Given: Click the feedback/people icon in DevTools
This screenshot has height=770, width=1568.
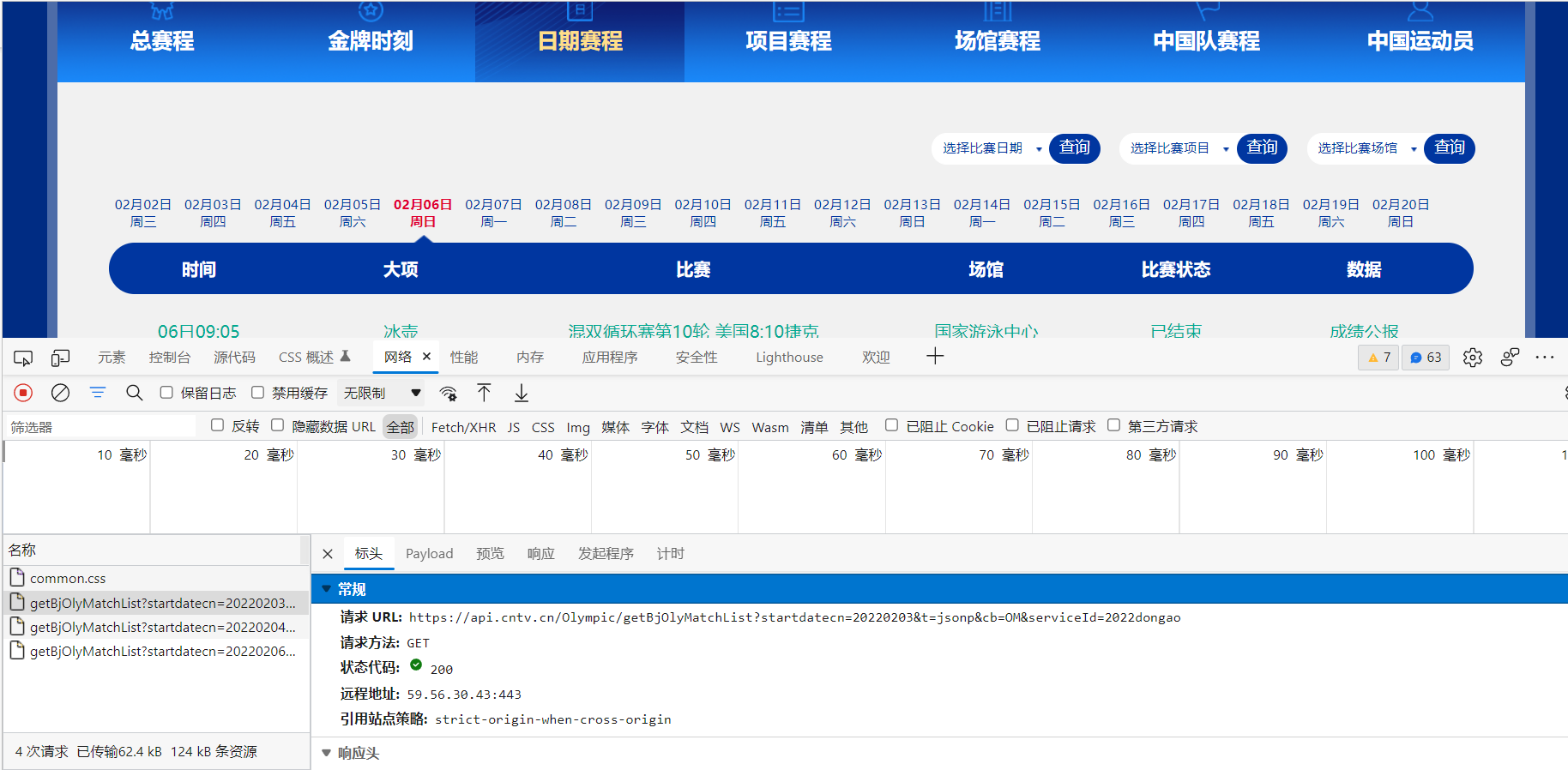Looking at the screenshot, I should [x=1510, y=358].
